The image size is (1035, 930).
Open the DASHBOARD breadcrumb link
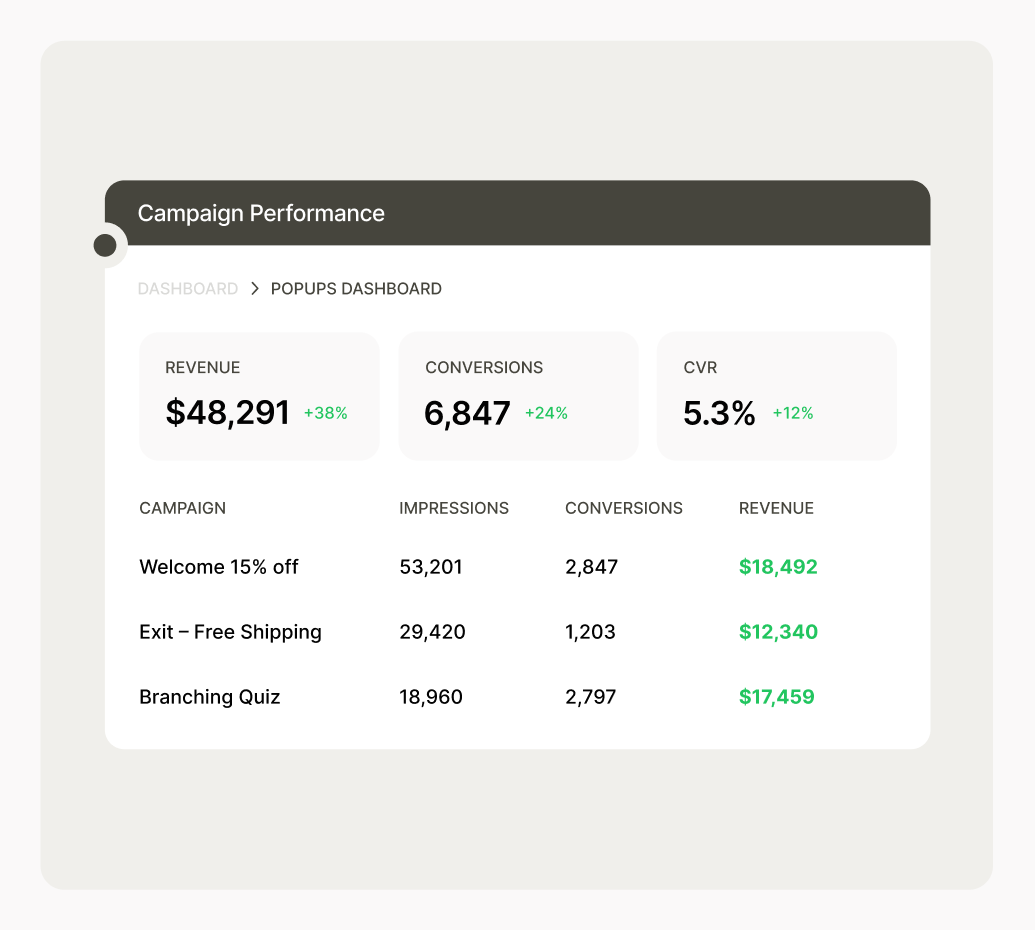point(188,288)
